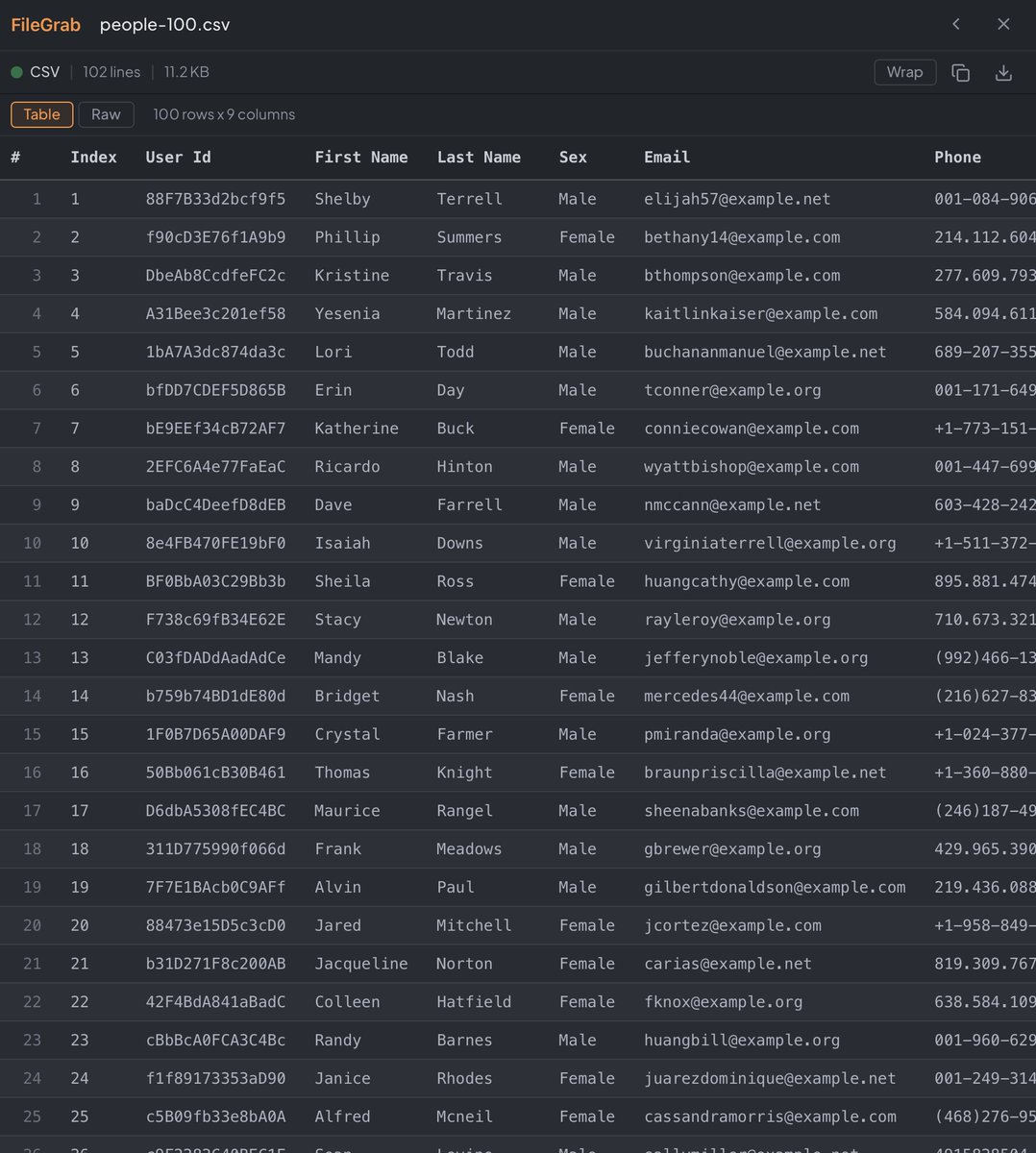Select last name Martinez cell
This screenshot has height=1153, width=1036.
point(474,314)
